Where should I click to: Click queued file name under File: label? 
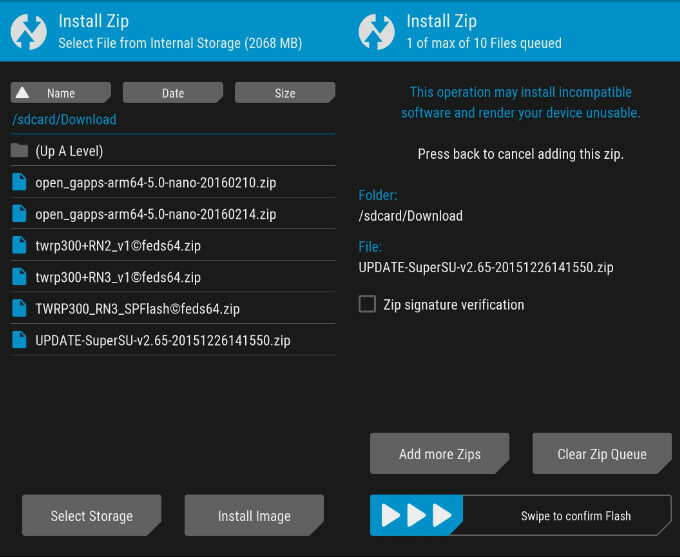tap(486, 267)
